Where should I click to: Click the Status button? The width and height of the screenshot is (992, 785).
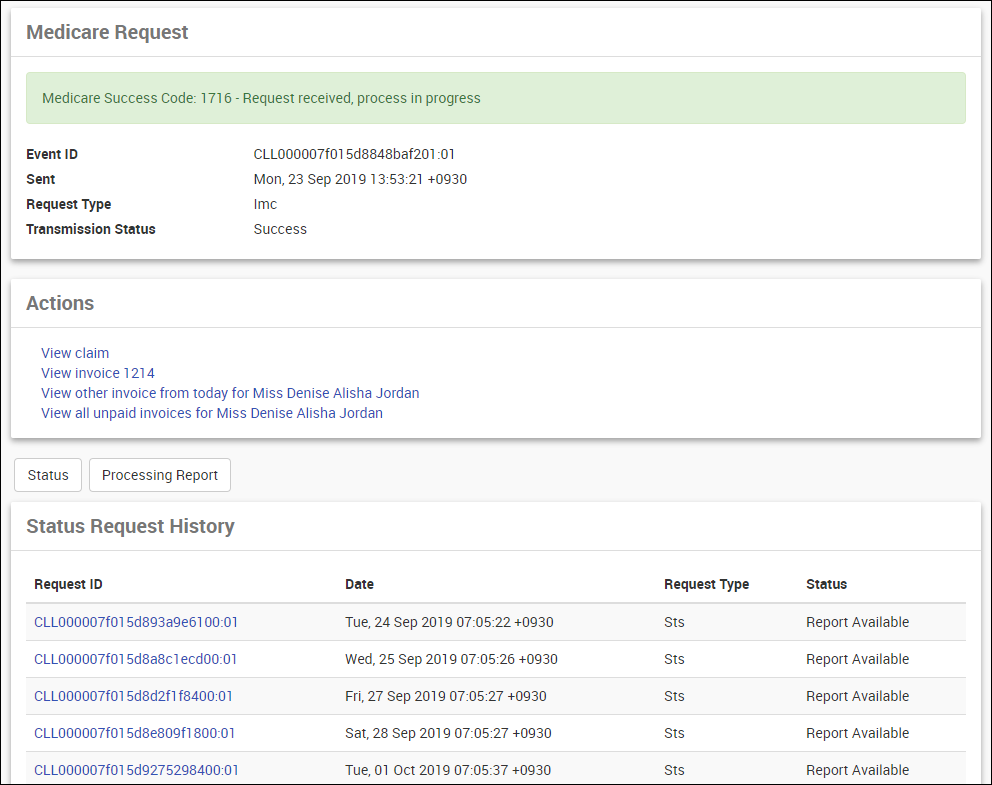click(x=48, y=475)
